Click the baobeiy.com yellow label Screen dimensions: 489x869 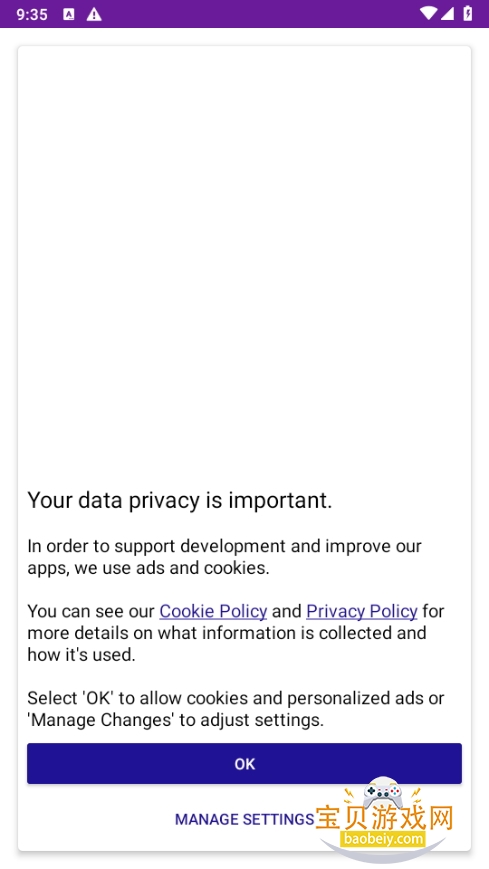383,839
